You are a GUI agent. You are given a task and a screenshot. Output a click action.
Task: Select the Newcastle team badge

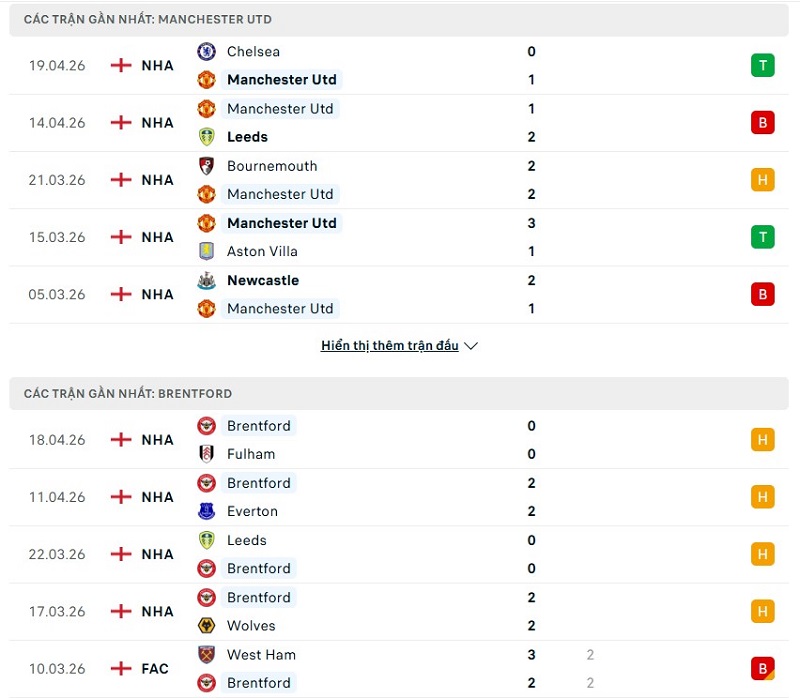click(207, 280)
